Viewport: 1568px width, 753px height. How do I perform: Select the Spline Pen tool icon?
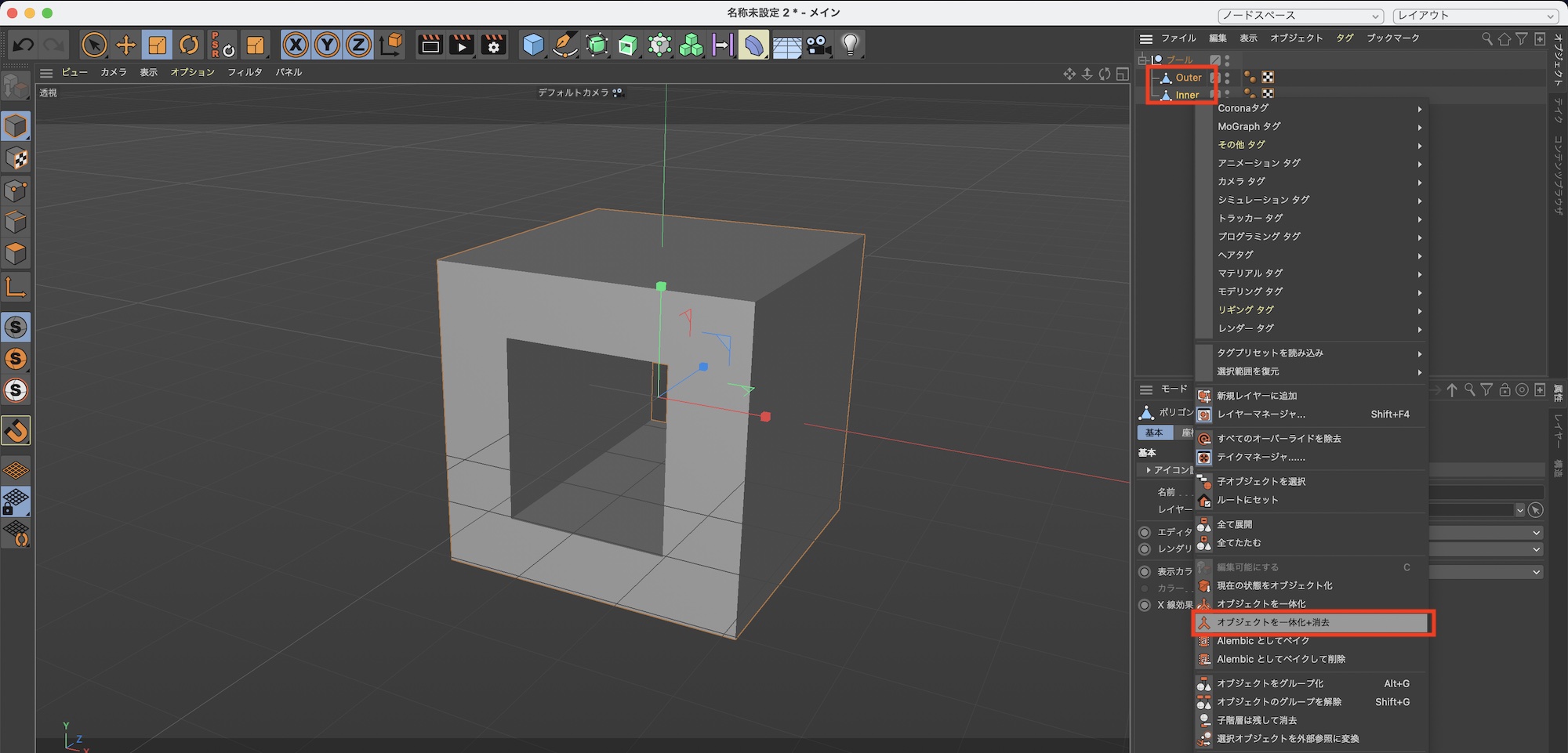564,45
